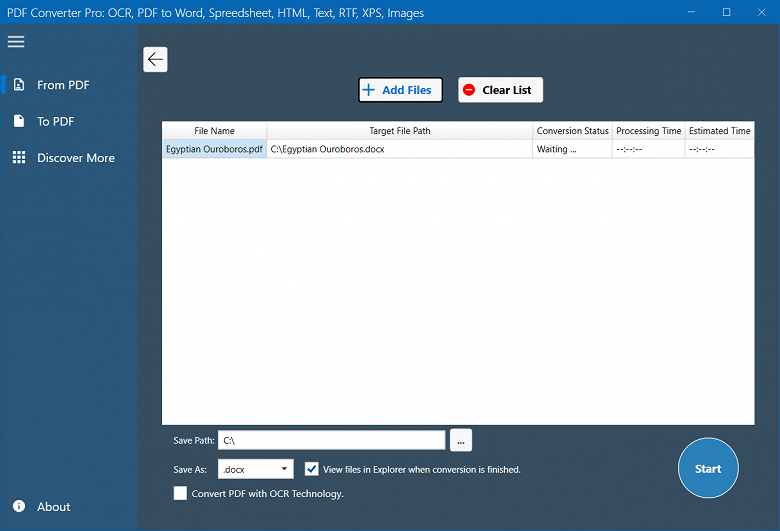Open the About page
This screenshot has height=531, width=780.
pyautogui.click(x=69, y=506)
